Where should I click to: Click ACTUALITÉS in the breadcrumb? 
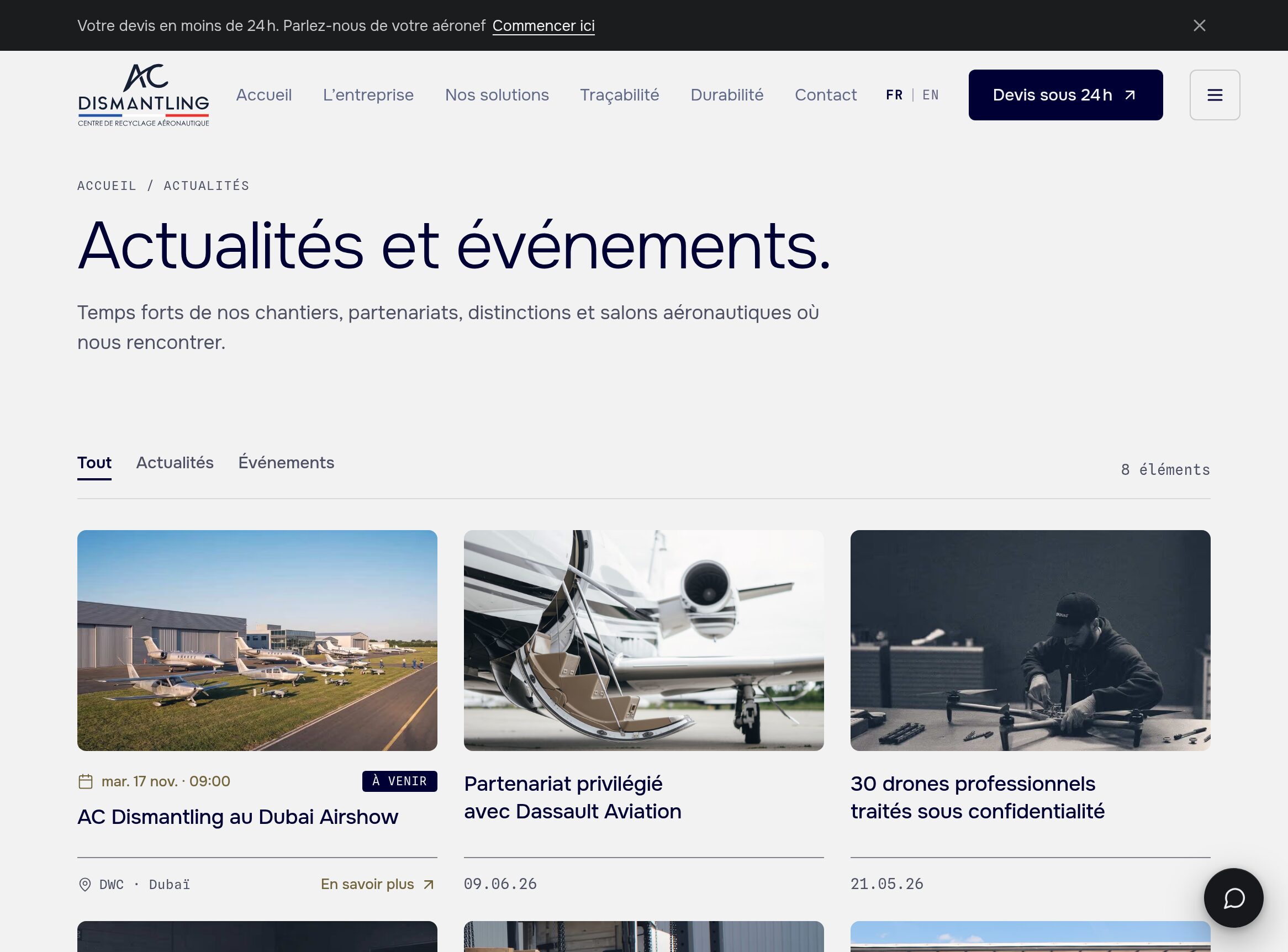207,186
